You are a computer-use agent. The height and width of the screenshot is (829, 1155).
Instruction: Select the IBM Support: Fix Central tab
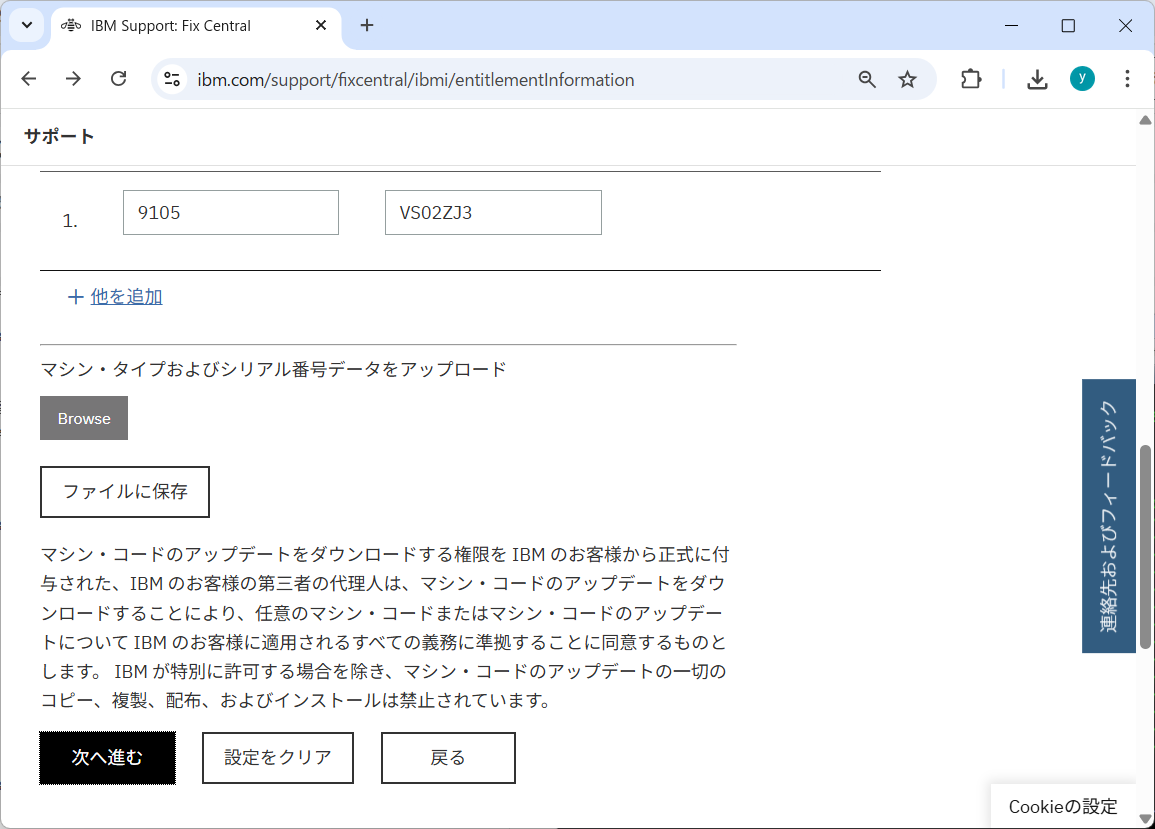196,26
